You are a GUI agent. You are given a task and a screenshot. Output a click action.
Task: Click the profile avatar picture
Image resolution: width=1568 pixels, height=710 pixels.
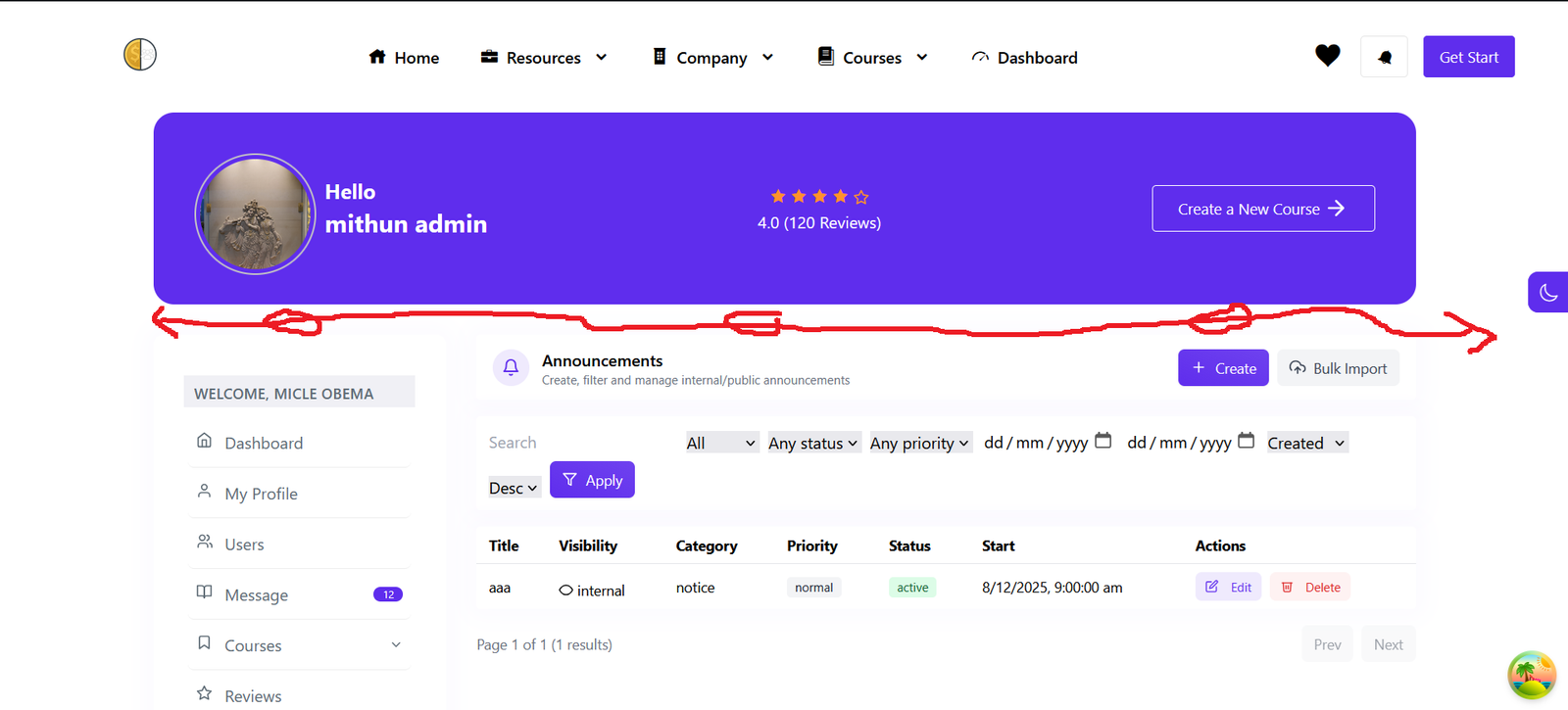255,213
